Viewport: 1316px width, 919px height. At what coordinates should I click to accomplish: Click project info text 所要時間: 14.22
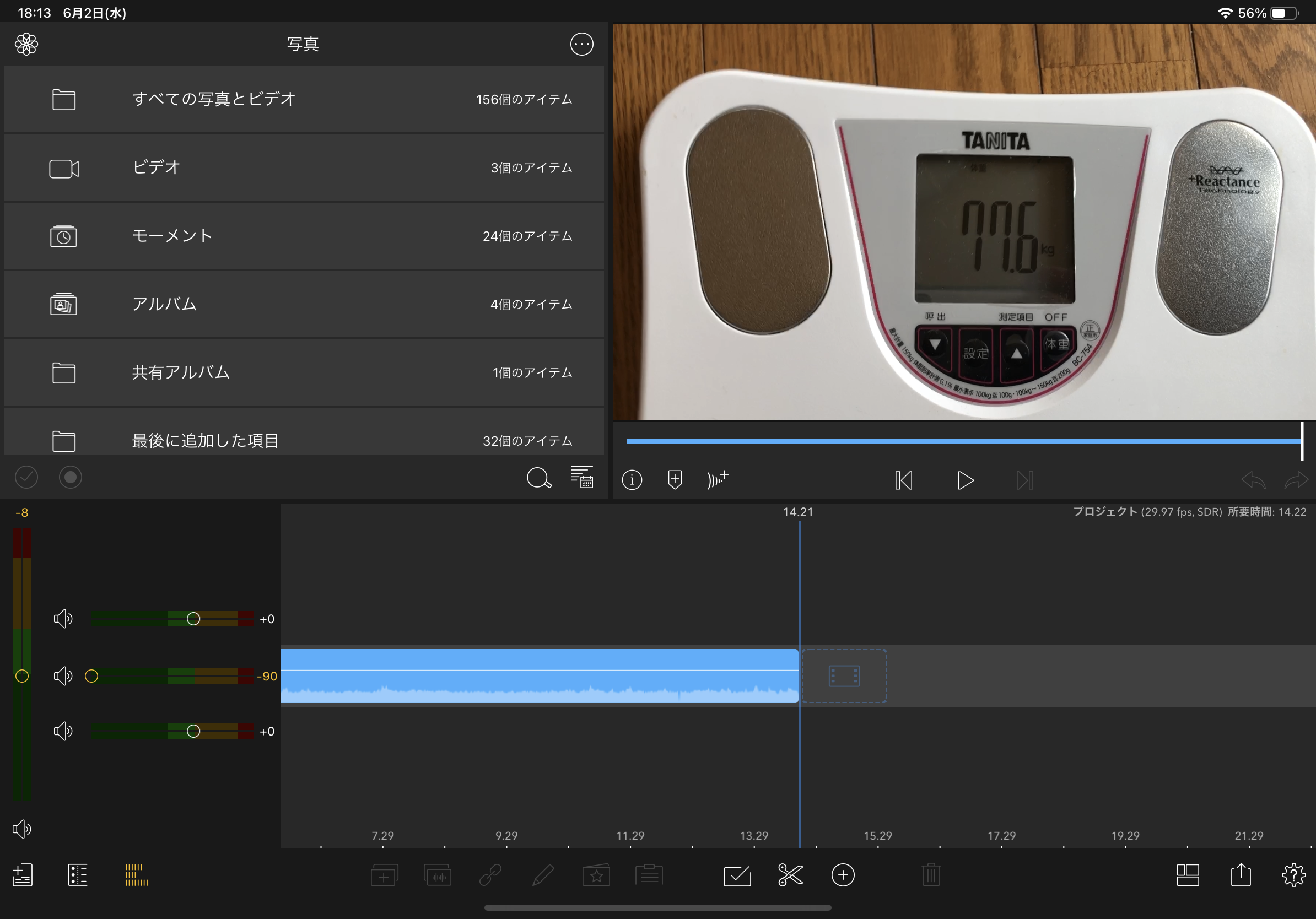coord(1267,512)
